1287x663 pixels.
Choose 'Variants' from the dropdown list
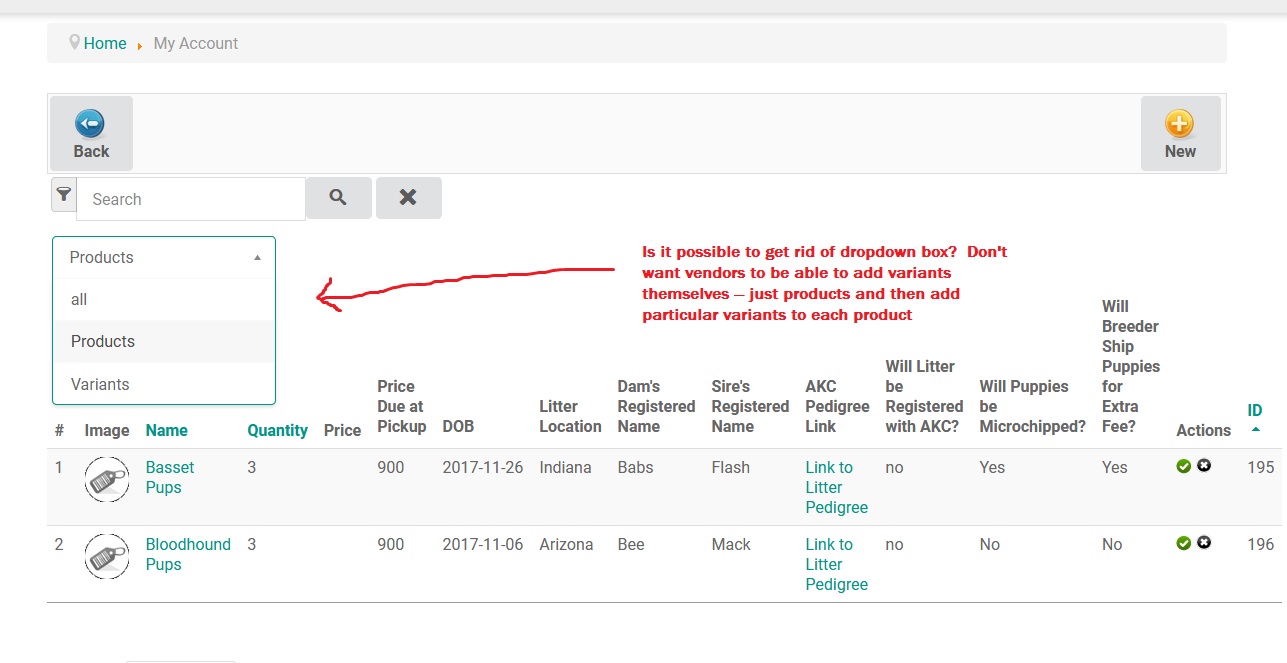tap(100, 384)
